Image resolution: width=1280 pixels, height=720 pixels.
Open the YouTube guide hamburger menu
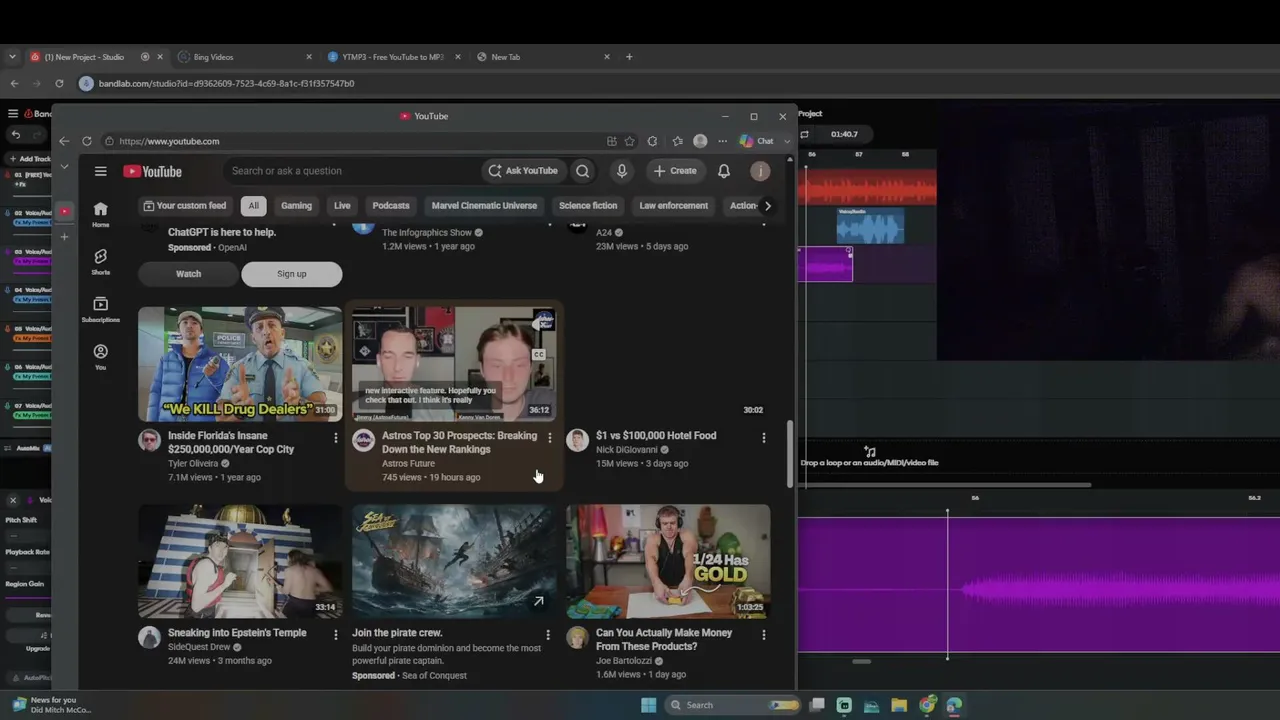click(100, 171)
